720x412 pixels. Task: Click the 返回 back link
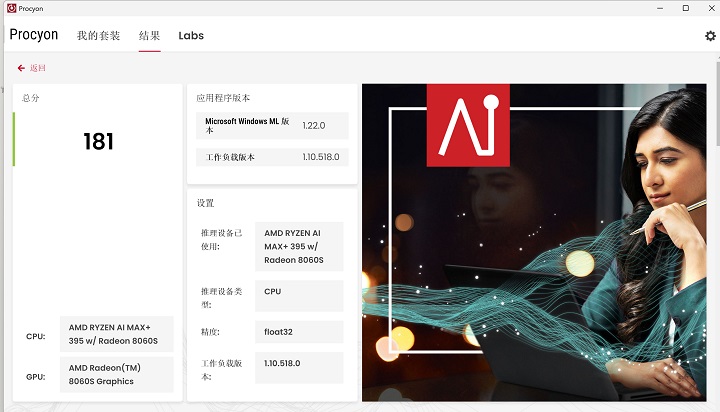tap(38, 68)
